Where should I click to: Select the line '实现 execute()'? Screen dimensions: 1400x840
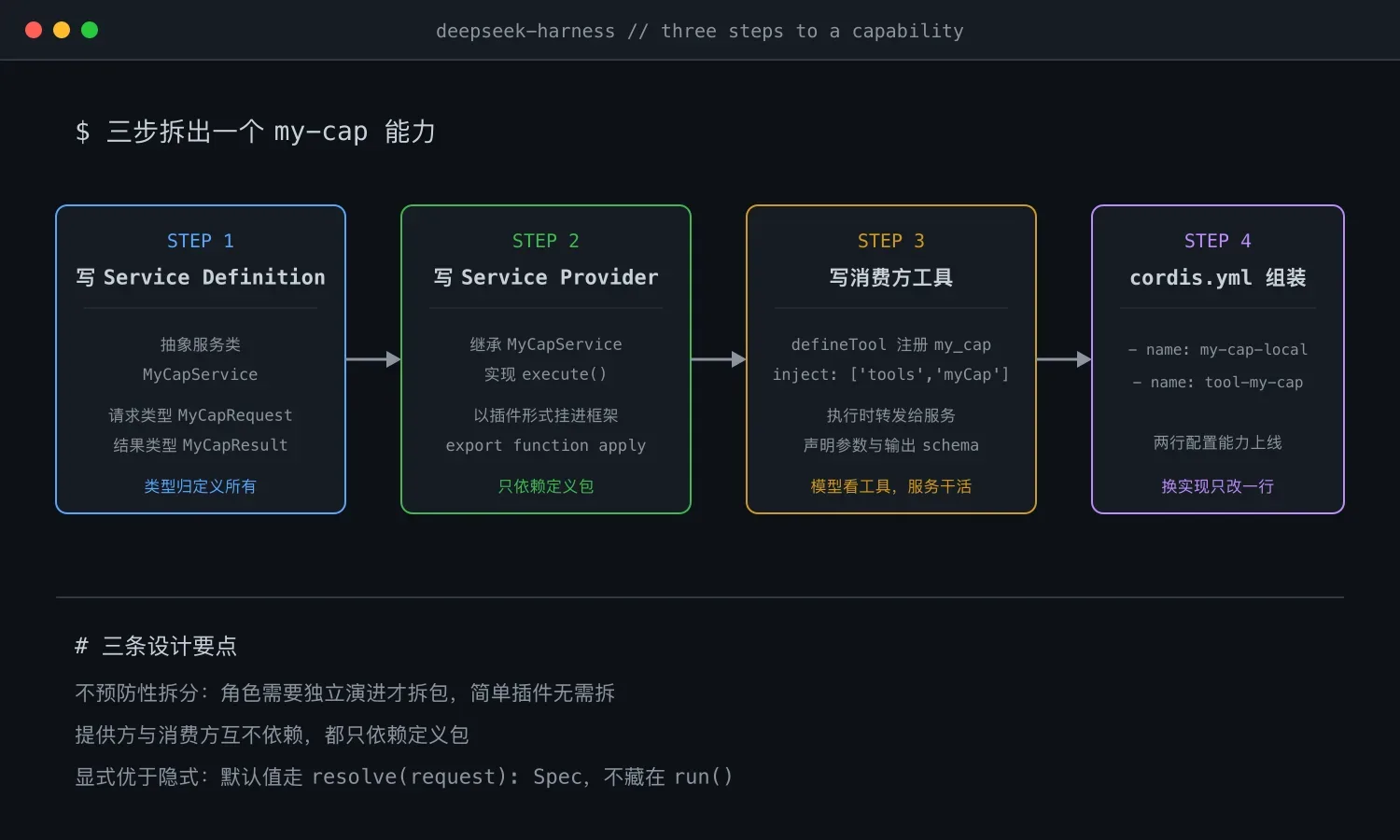tap(546, 374)
